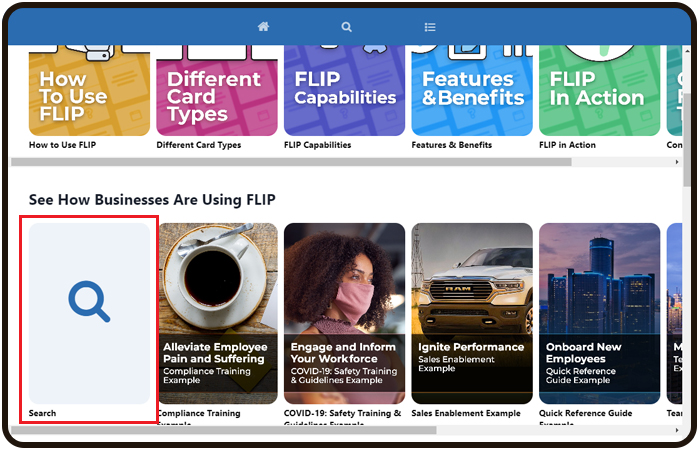Click the 'FLIP Capabilities' caption text

tap(317, 145)
